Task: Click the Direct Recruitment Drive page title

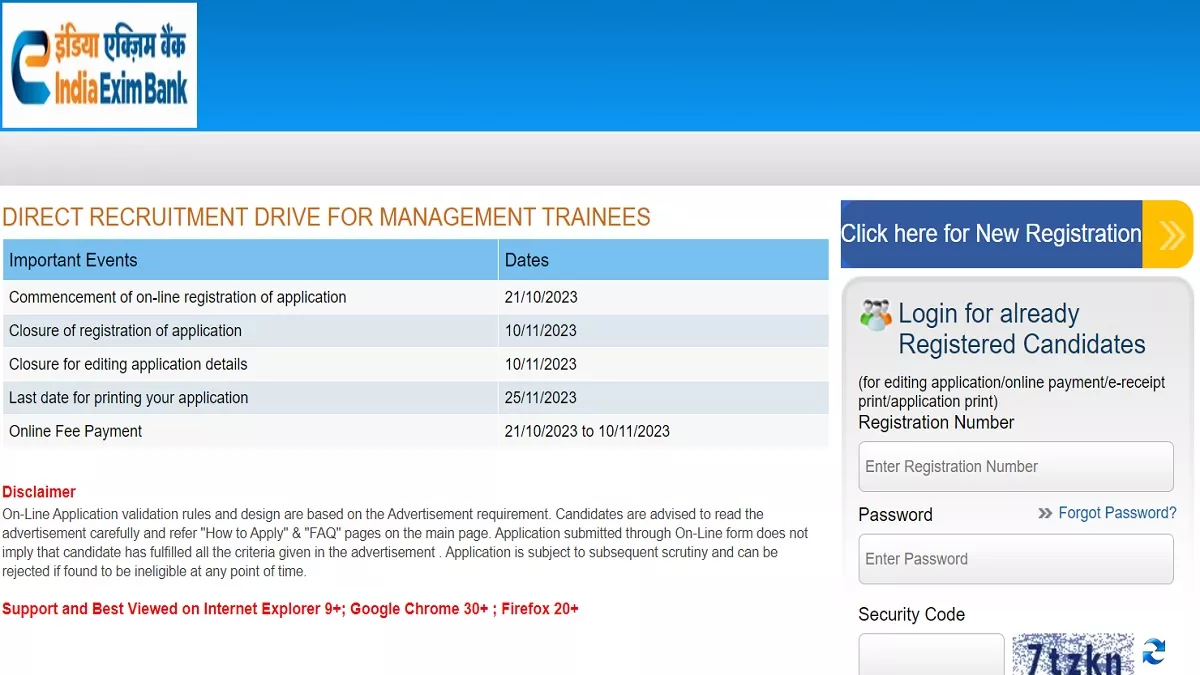Action: pyautogui.click(x=326, y=217)
